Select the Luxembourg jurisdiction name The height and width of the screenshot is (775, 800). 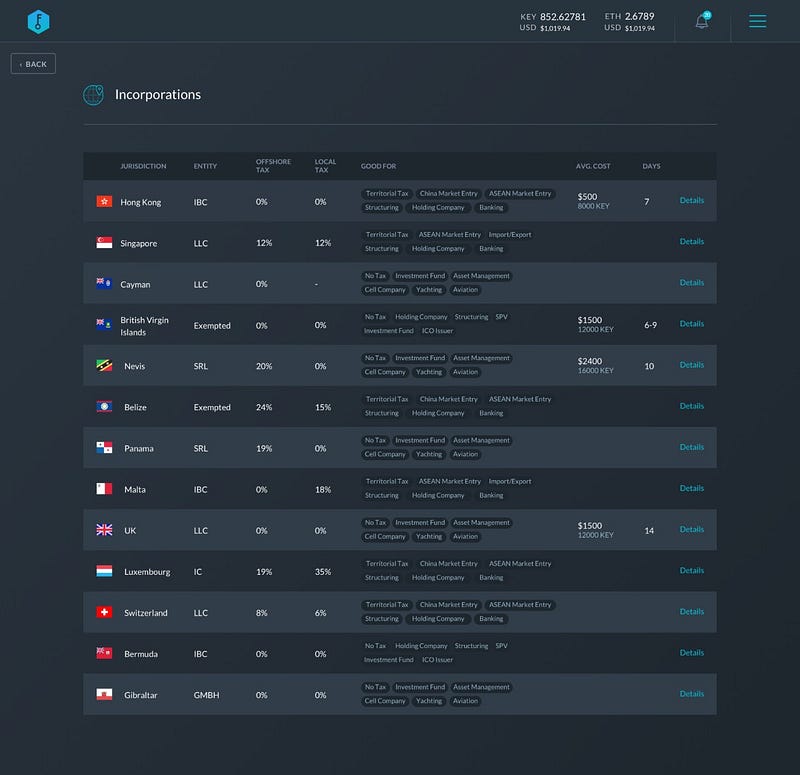147,572
